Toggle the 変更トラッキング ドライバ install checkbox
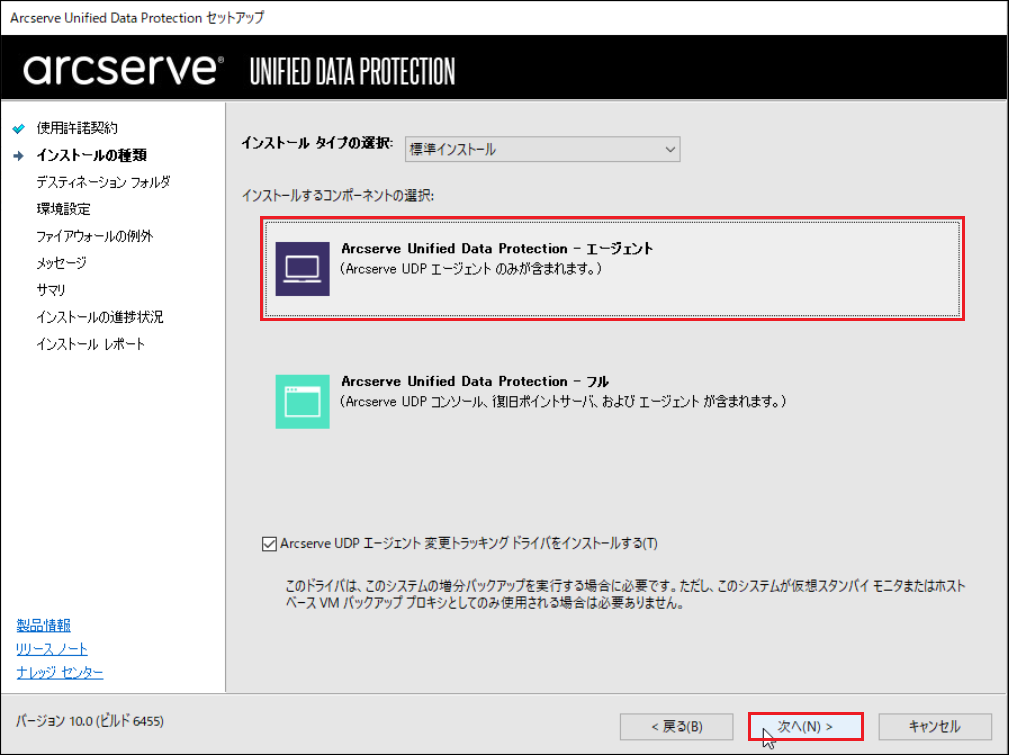The height and width of the screenshot is (755, 1009). click(x=270, y=544)
